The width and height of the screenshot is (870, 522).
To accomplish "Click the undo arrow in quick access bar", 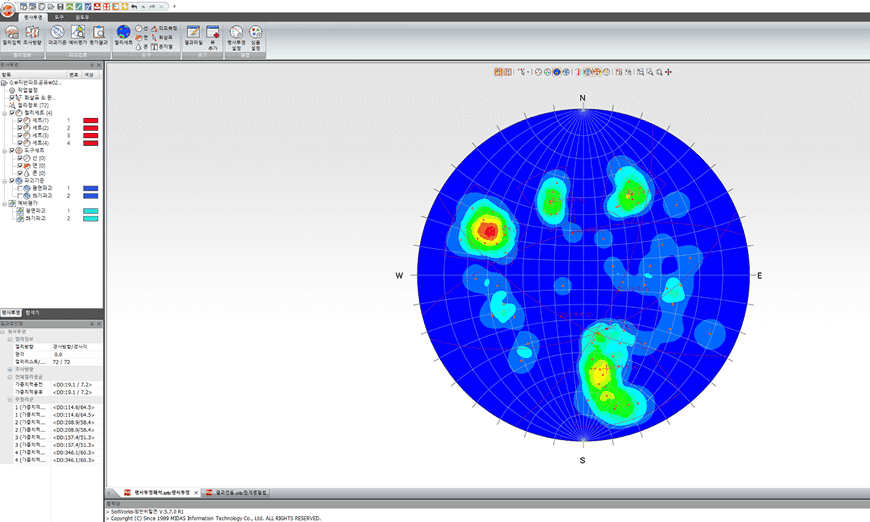I will 134,7.
